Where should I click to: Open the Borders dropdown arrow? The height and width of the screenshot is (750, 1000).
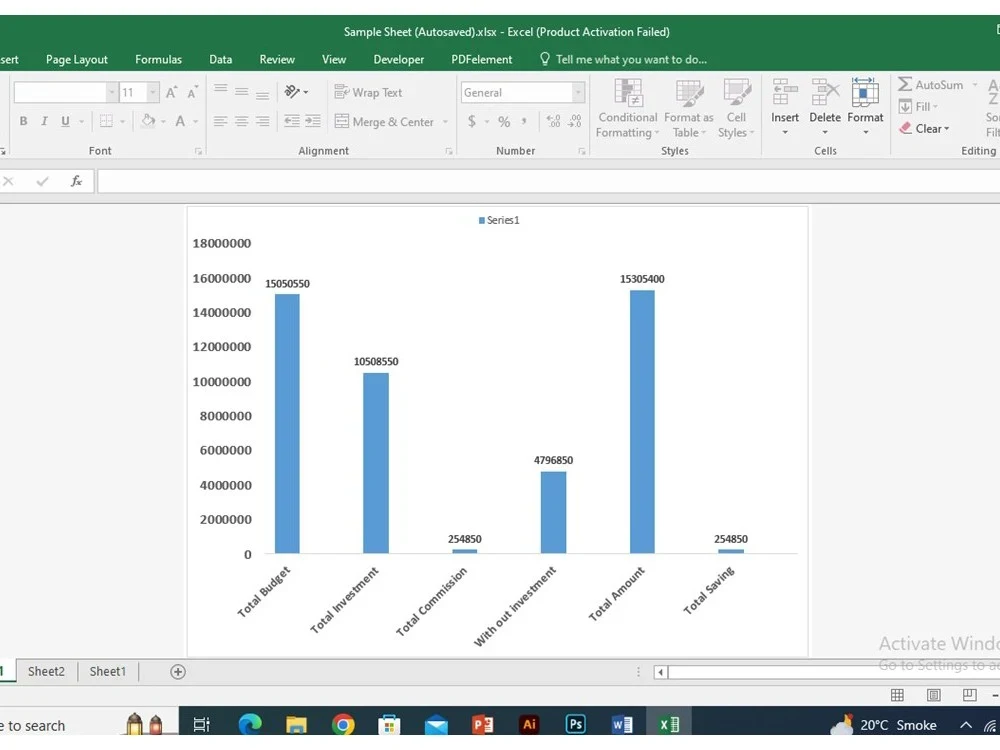[122, 121]
